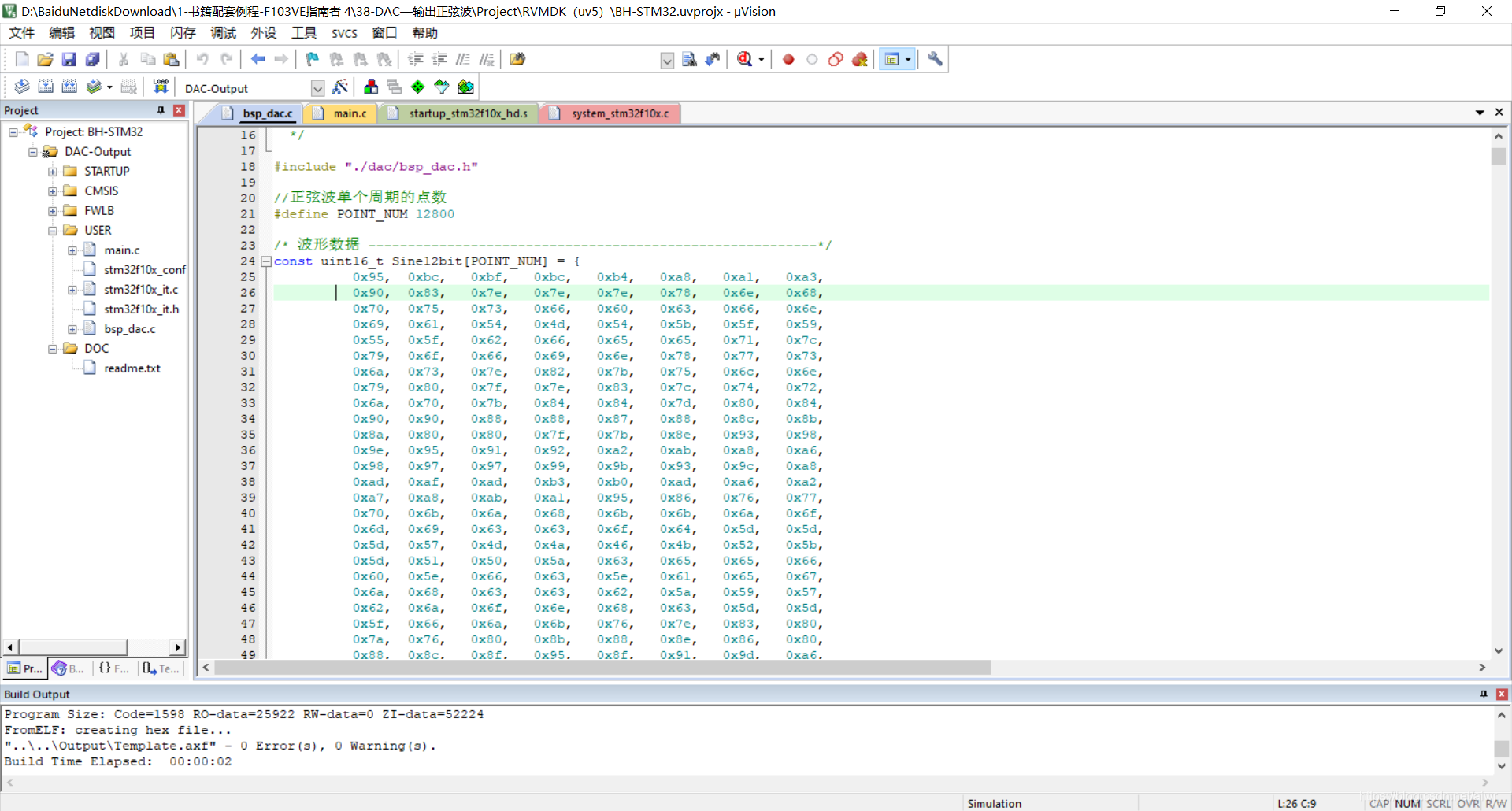1512x811 pixels.
Task: Open Manage Run-Time Environment with the green diamond icon
Action: point(418,87)
